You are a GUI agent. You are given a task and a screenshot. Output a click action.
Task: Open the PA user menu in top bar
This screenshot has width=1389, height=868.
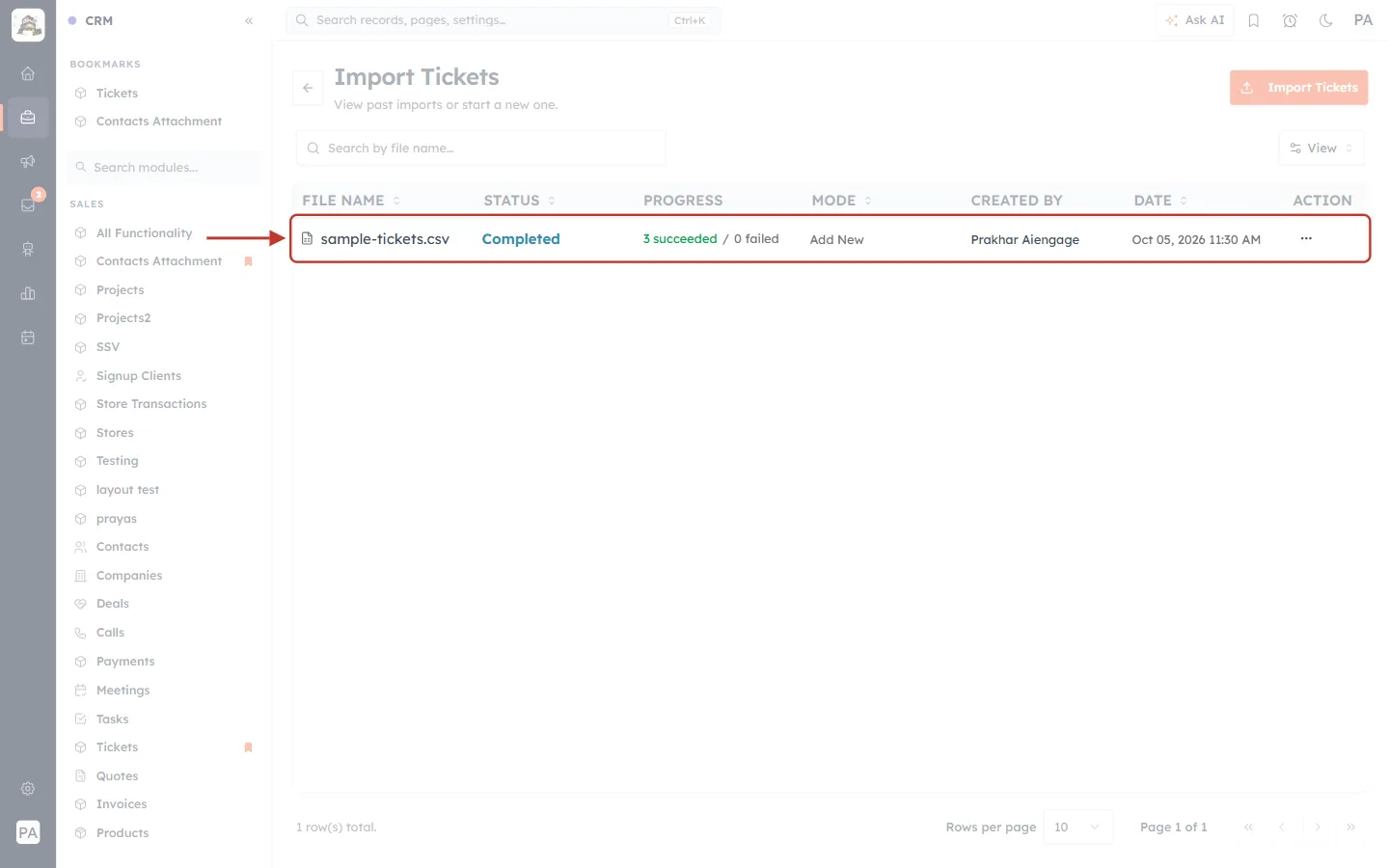click(x=1363, y=20)
